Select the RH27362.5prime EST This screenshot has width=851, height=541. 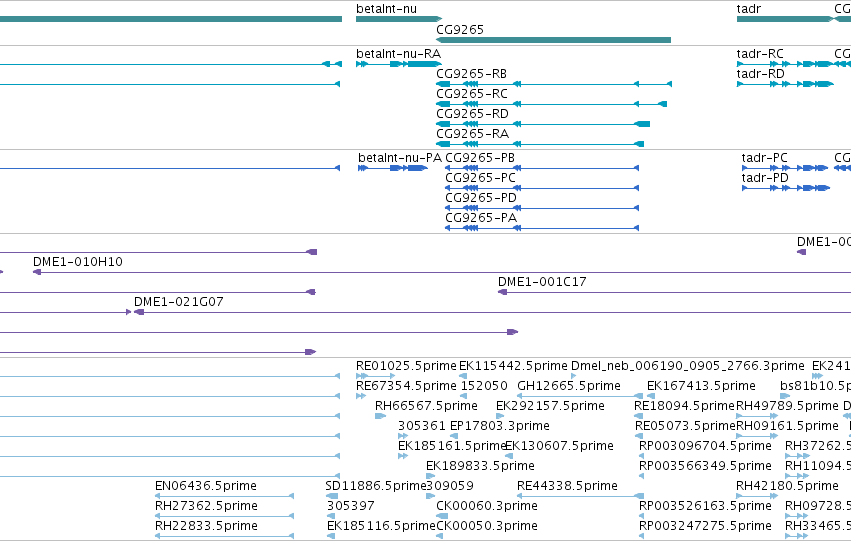click(x=225, y=516)
